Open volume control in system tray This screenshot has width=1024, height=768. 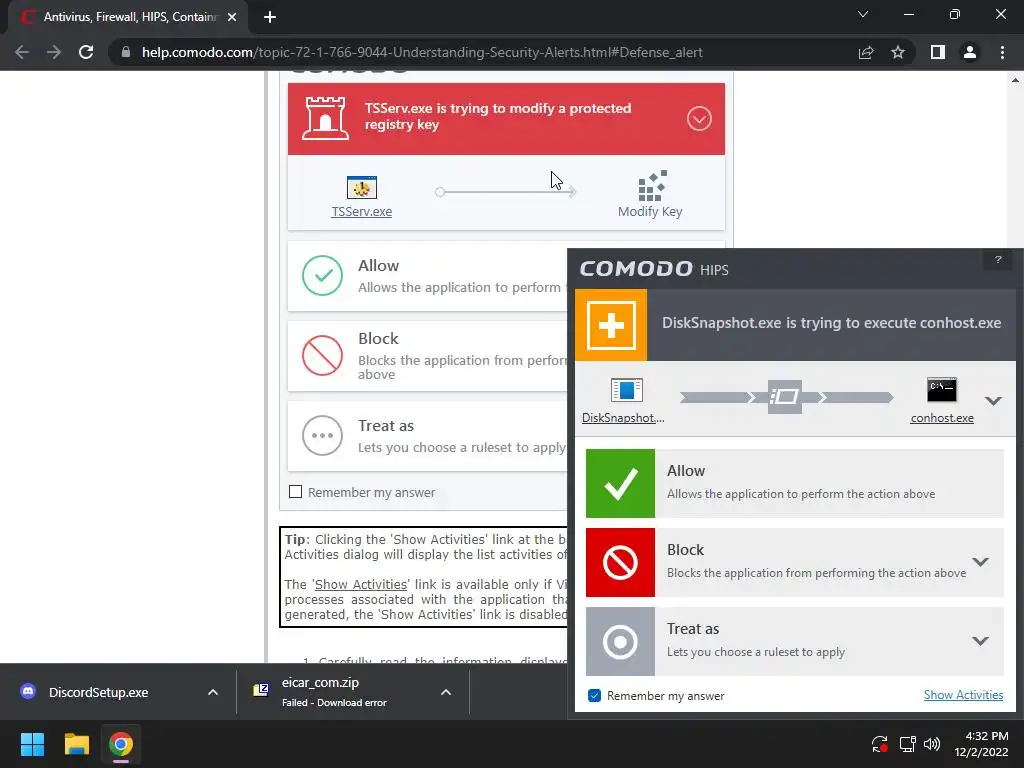click(932, 744)
